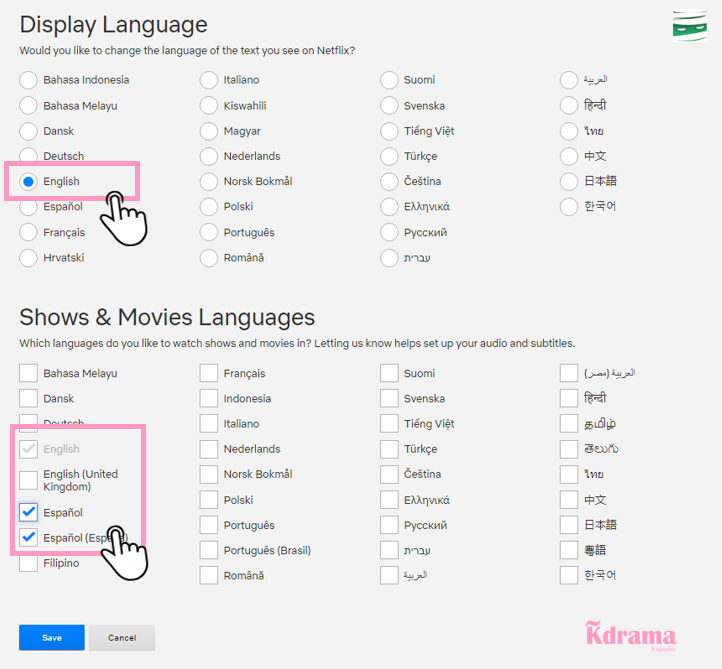Check Português (Brasil) language checkbox
The height and width of the screenshot is (669, 722).
[209, 550]
